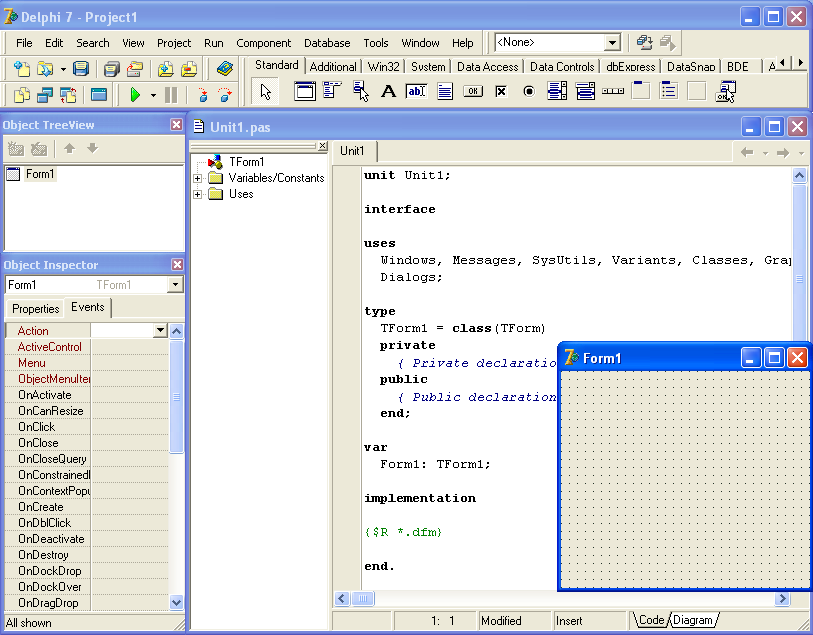Open the Action event dropdown arrow
Screen dimensions: 813x635
pyautogui.click(x=160, y=331)
